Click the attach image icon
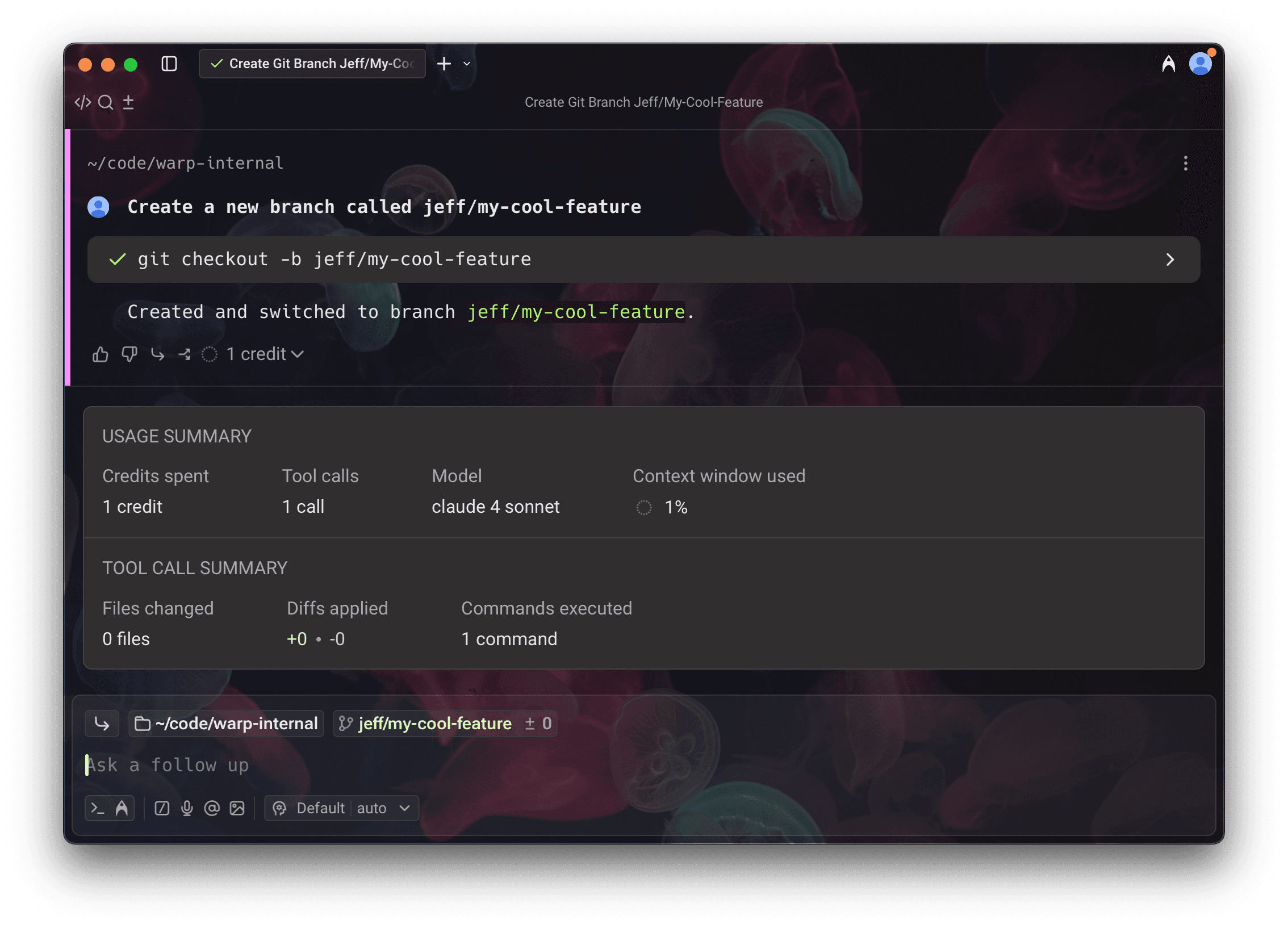Screen dimensions: 1288x928 (237, 808)
